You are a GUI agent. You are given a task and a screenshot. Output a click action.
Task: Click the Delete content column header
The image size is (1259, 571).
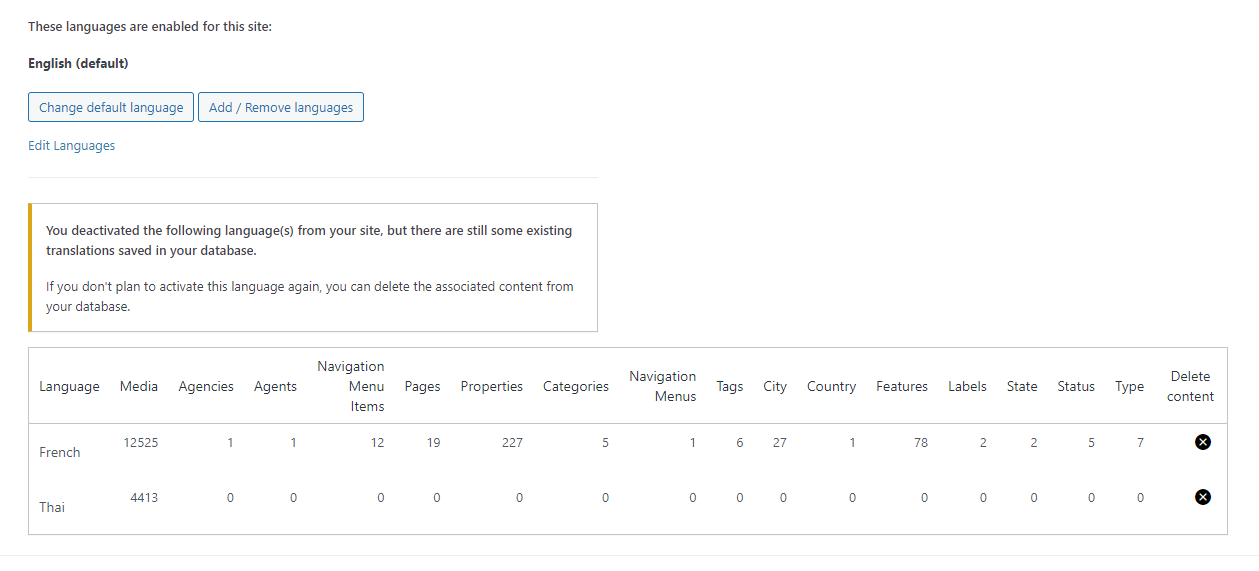pyautogui.click(x=1190, y=386)
